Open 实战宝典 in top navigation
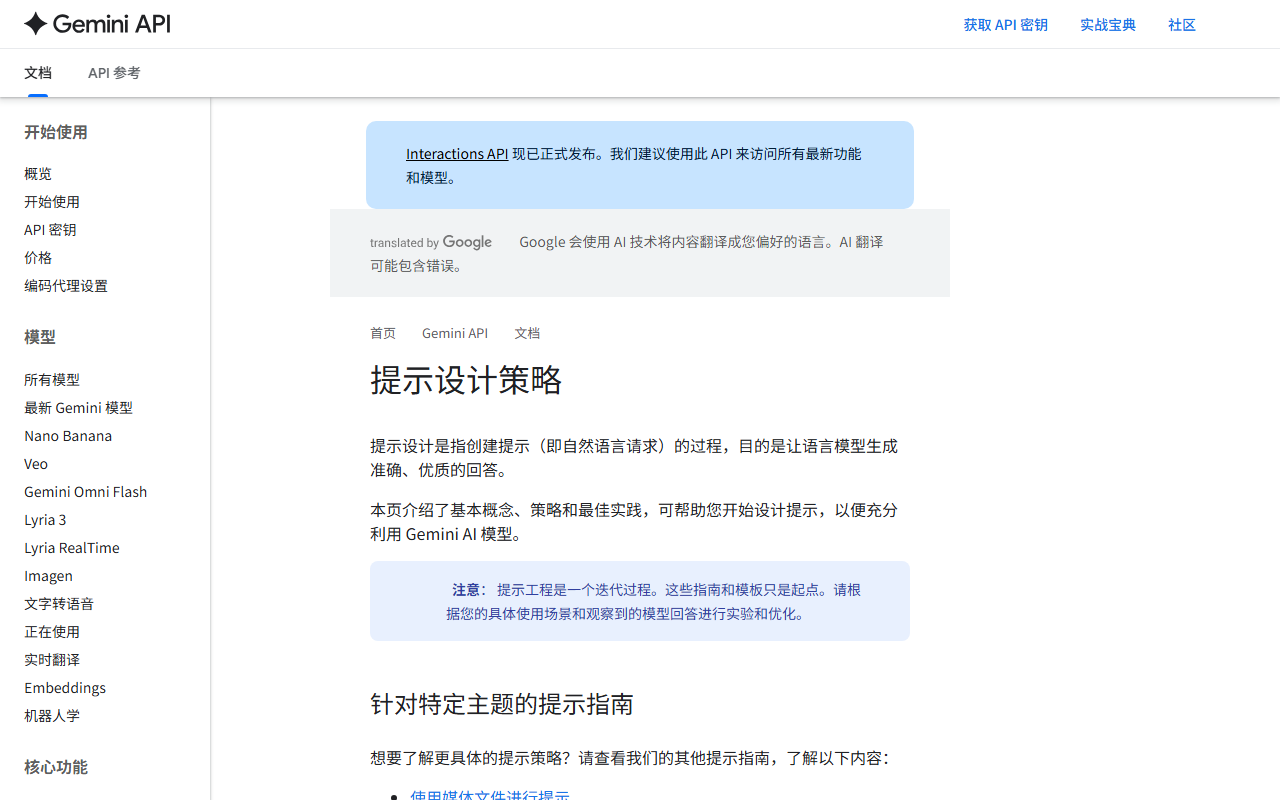Viewport: 1280px width, 800px height. coord(1108,25)
